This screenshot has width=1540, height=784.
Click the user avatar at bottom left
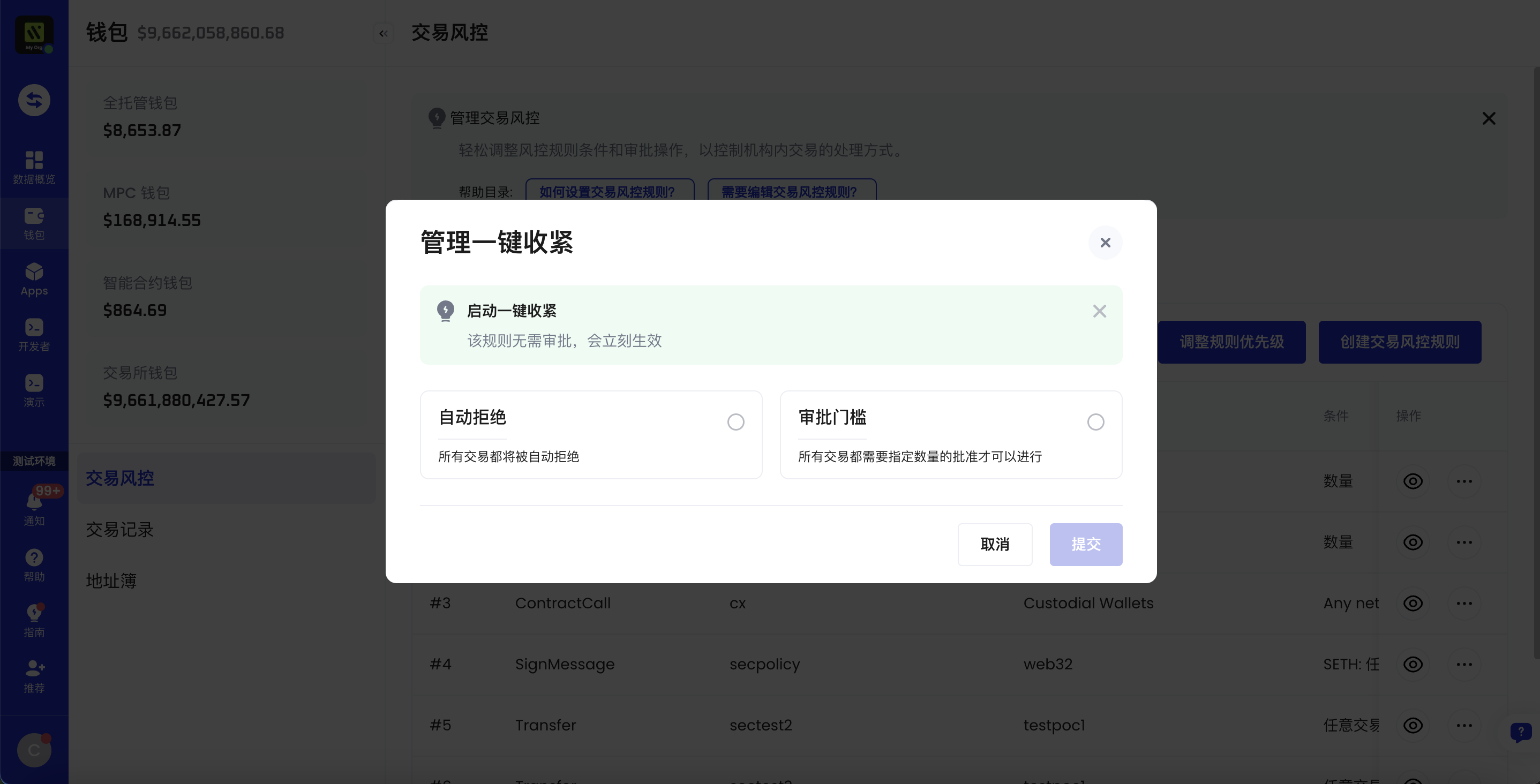pyautogui.click(x=34, y=750)
